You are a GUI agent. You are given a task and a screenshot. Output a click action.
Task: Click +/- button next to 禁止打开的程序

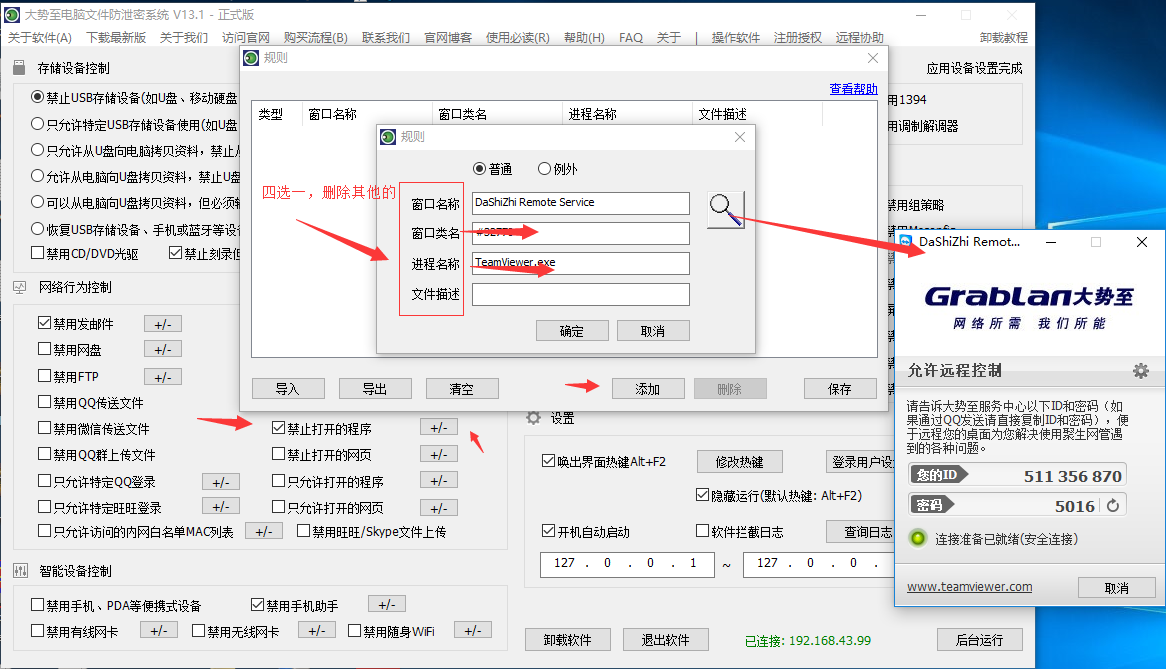pos(439,427)
